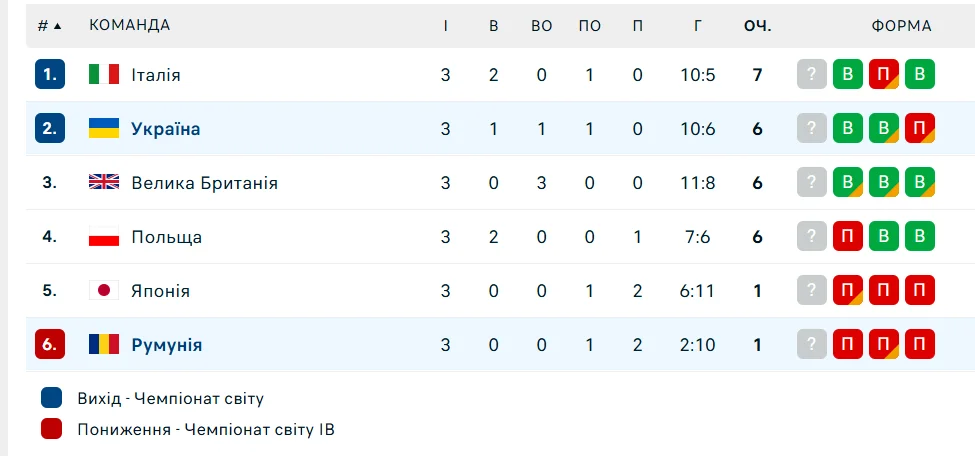Click Romania's red rank 6 badge

[50, 345]
